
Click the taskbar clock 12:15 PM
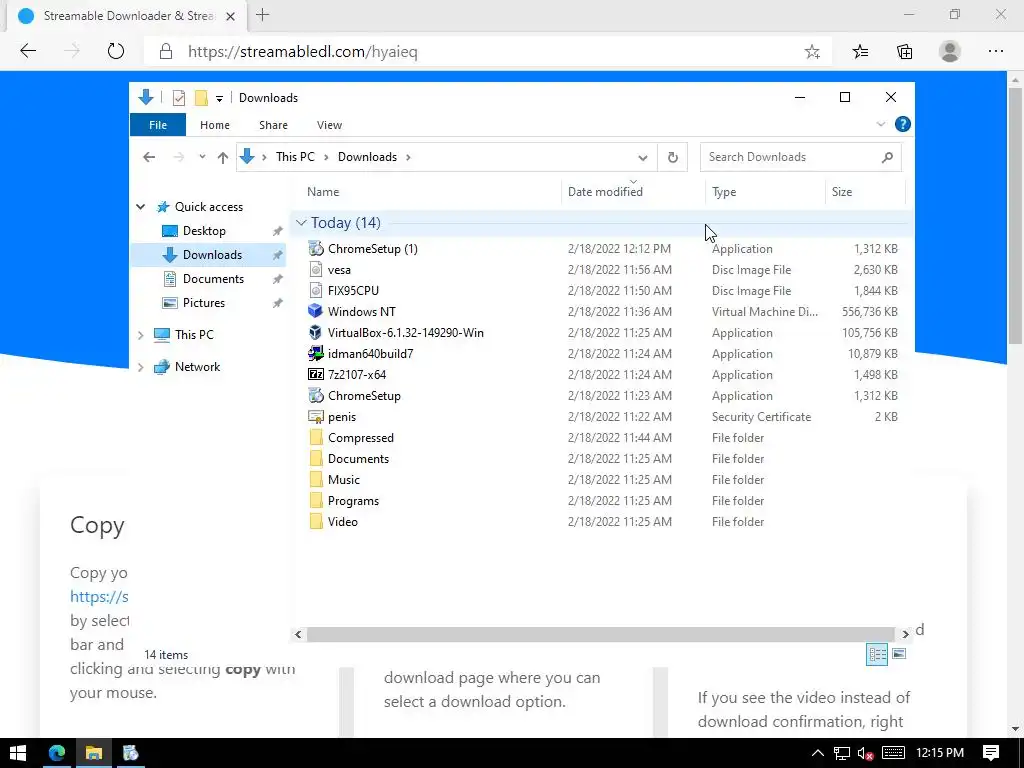tap(940, 753)
